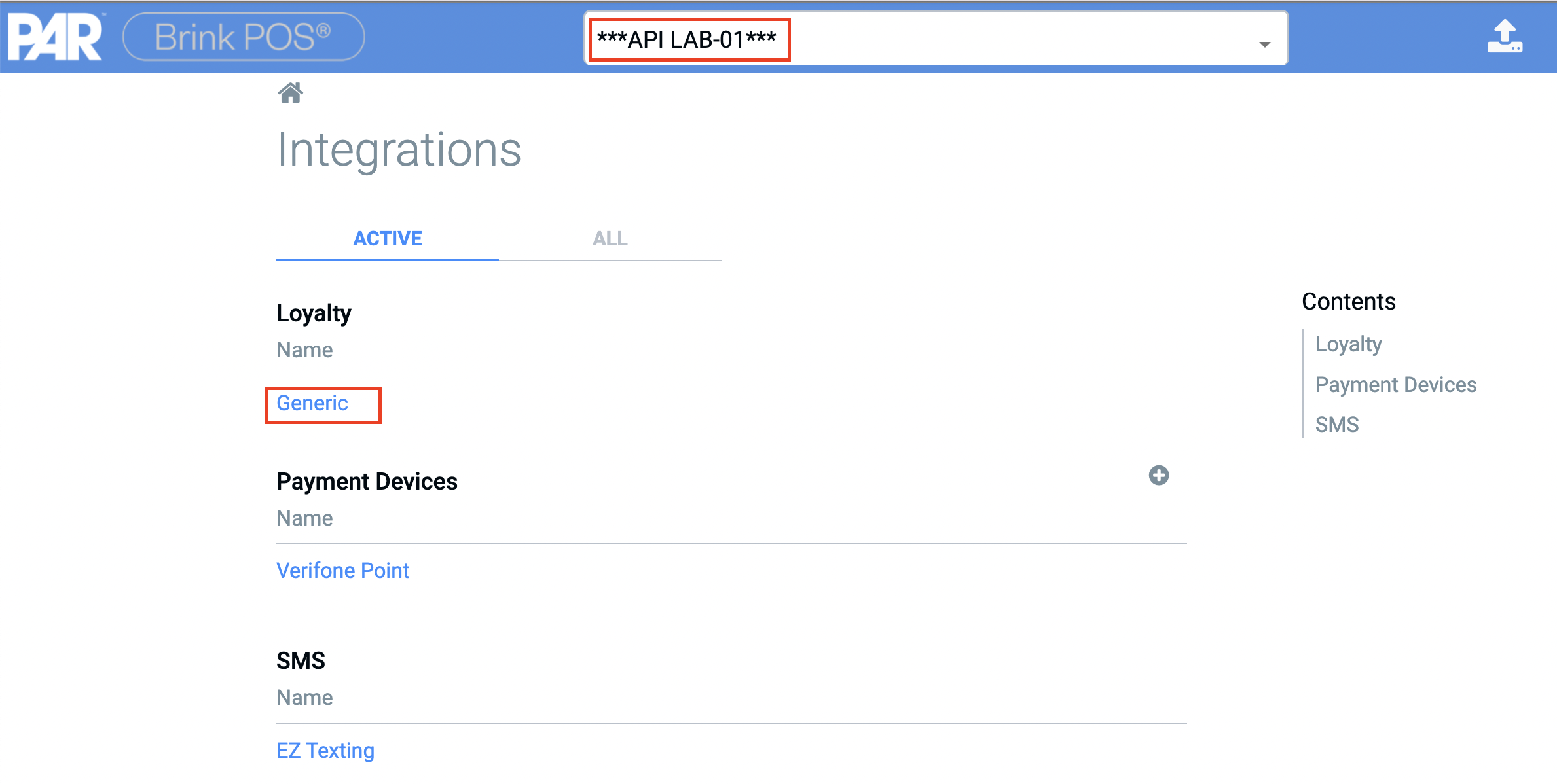Open the EZ Texting SMS link
The height and width of the screenshot is (784, 1557).
(x=325, y=750)
